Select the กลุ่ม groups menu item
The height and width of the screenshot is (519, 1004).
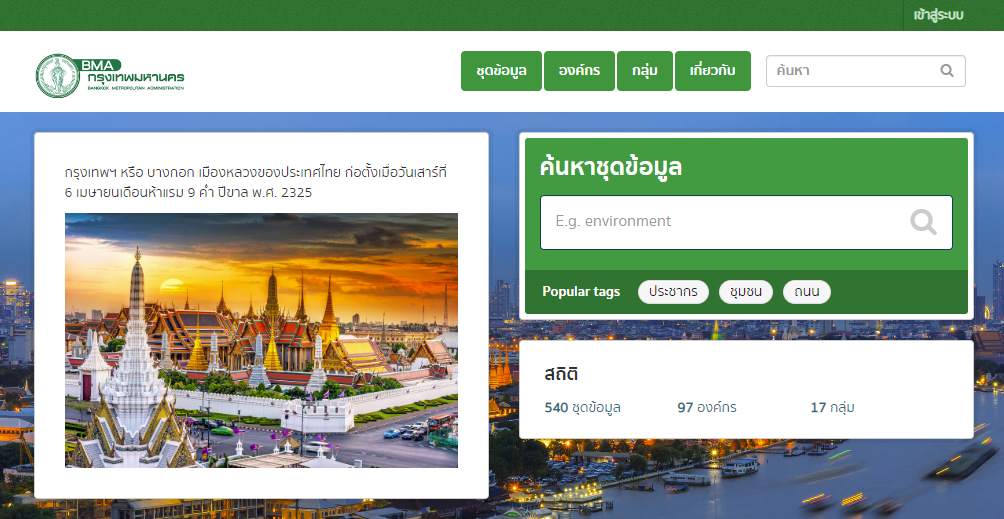click(x=644, y=71)
